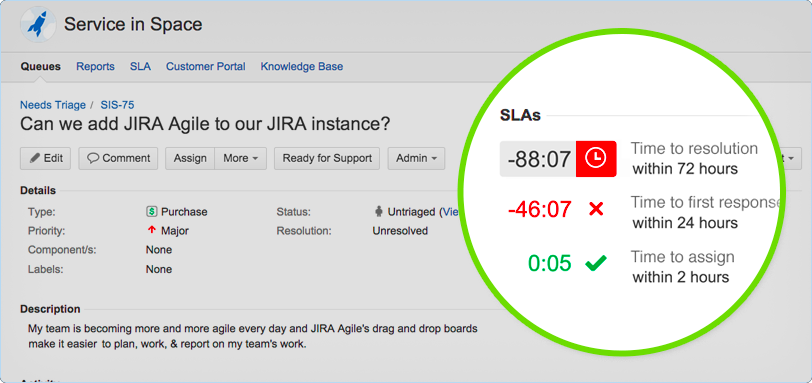The image size is (812, 383).
Task: Click the "within 72 hours" text
Action: coord(685,169)
